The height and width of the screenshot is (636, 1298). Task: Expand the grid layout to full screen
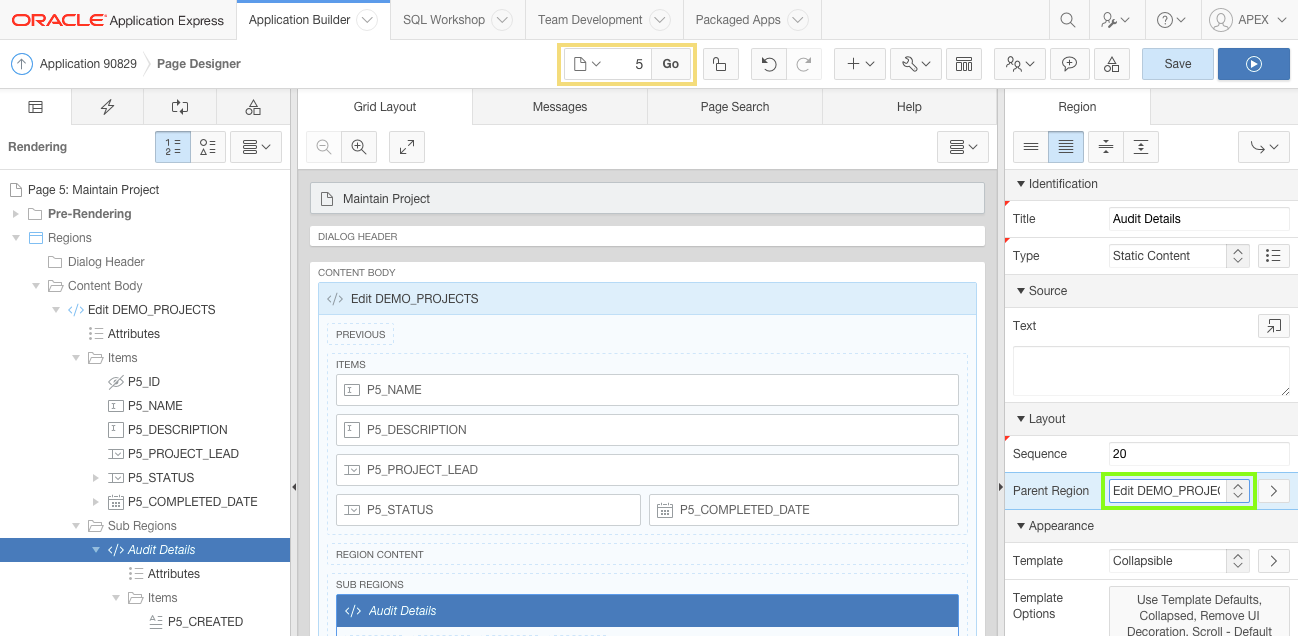(x=407, y=147)
